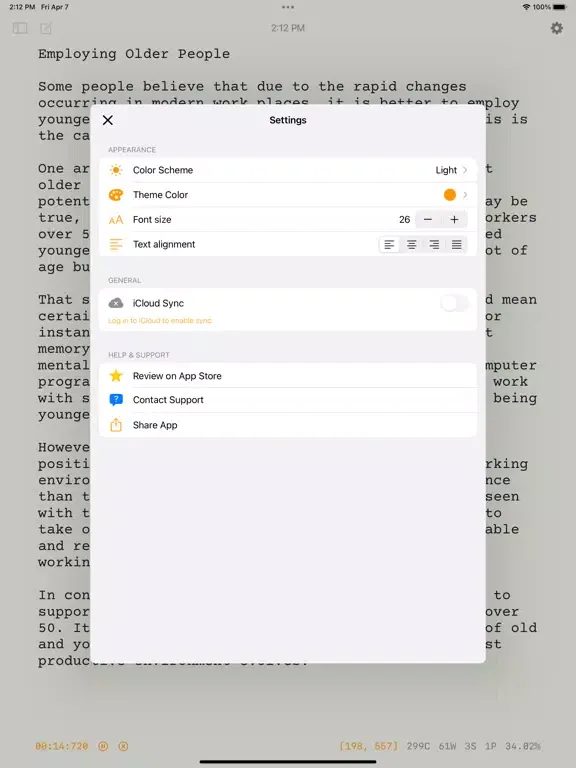Click the share arrow icon
Viewport: 576px width, 768px height.
click(x=116, y=425)
